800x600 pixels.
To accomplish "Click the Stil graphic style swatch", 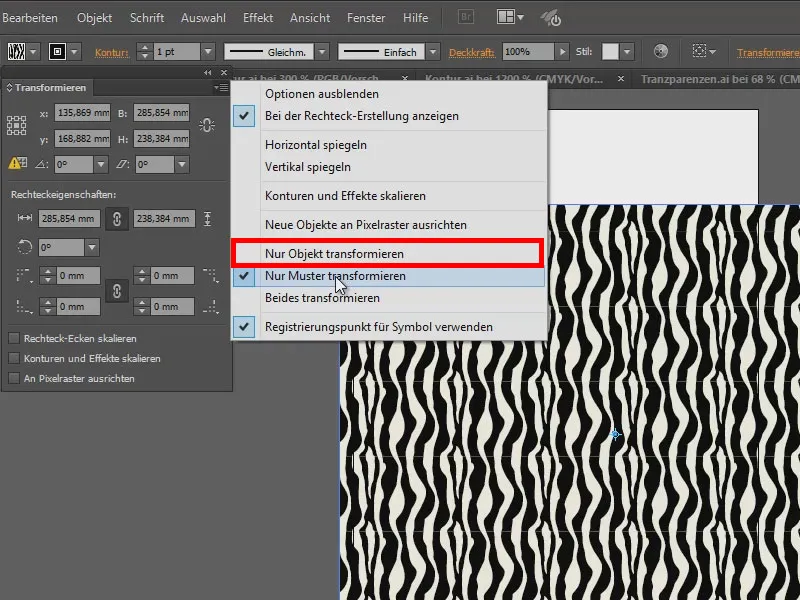I will pos(610,52).
